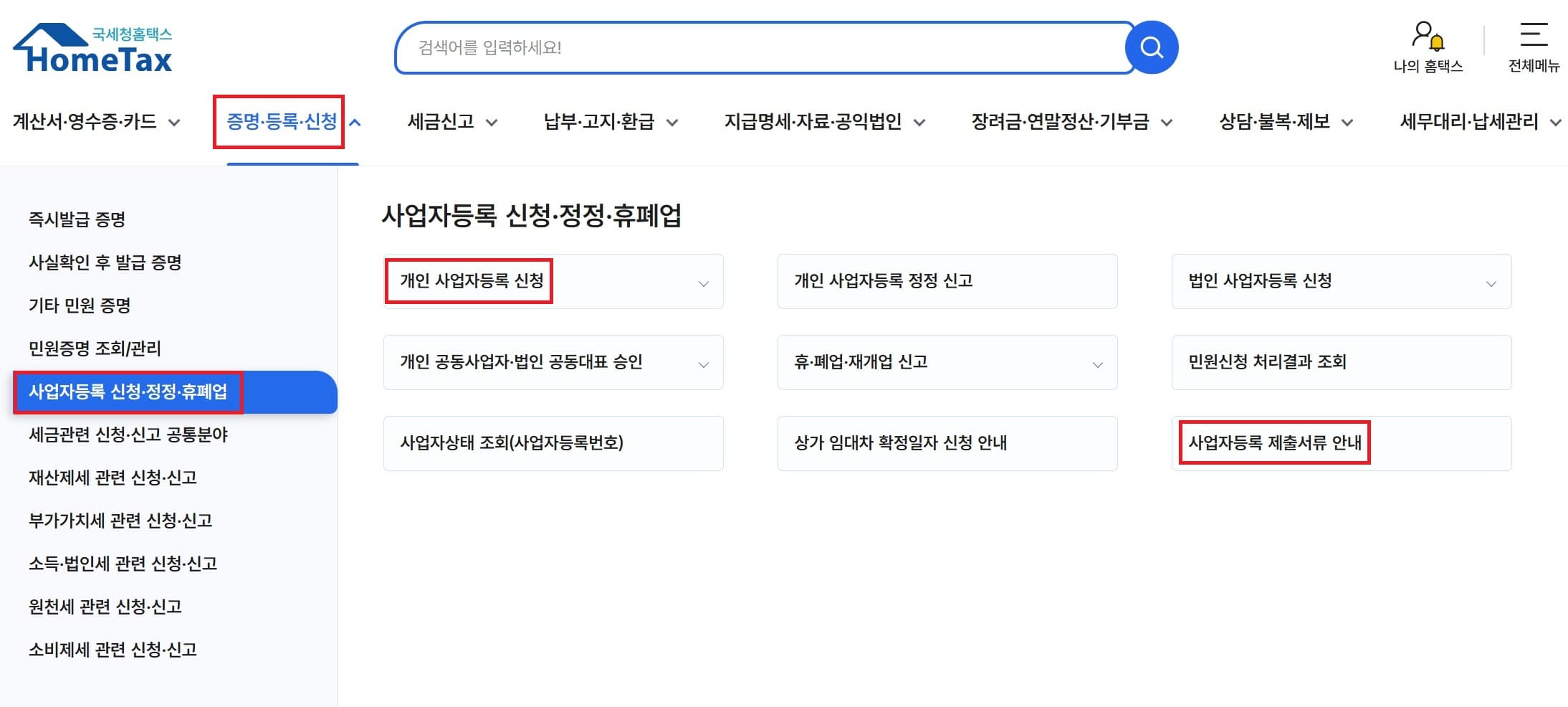The height and width of the screenshot is (707, 1568).
Task: Expand the 법인 사업자등록 신청 card dropdown
Action: coord(1491,282)
